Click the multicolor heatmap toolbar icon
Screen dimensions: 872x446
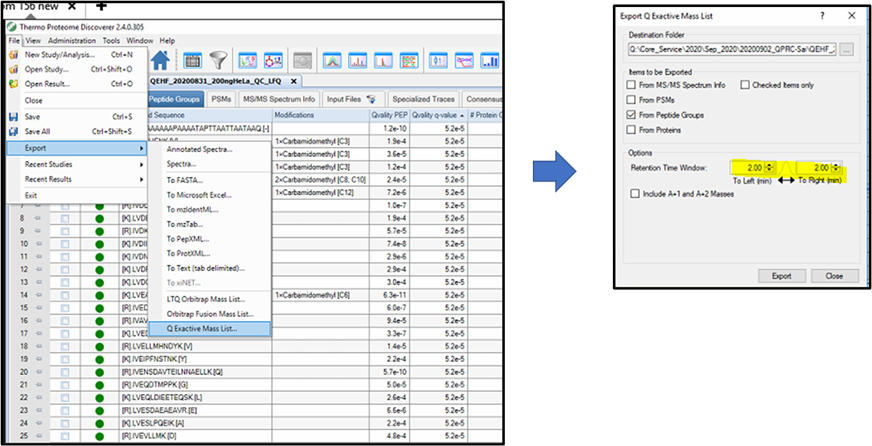[409, 60]
